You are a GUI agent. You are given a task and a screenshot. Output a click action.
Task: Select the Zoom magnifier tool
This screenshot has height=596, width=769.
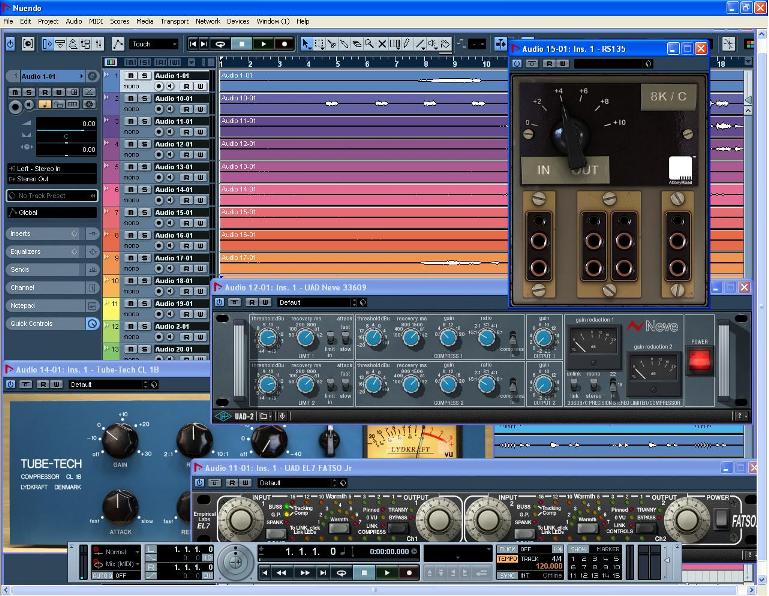(369, 44)
